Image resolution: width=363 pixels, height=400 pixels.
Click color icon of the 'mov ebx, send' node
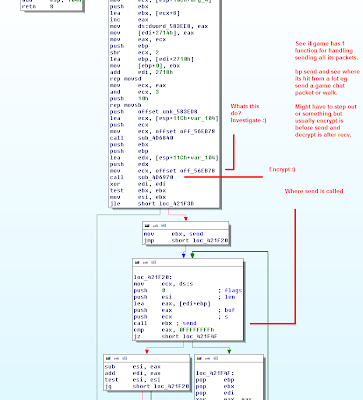[147, 226]
